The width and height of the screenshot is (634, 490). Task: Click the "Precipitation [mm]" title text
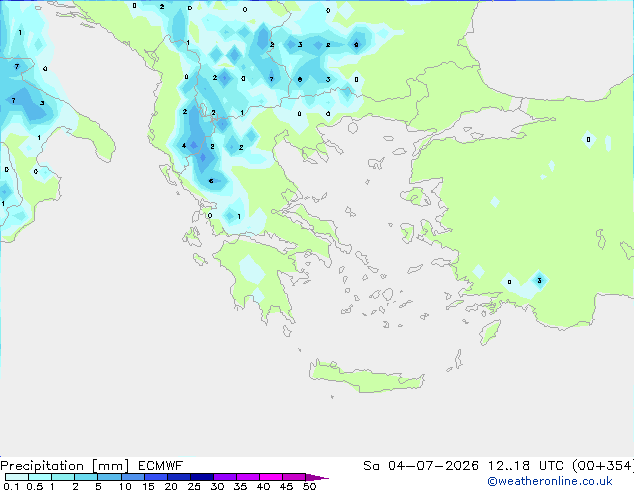click(x=65, y=466)
